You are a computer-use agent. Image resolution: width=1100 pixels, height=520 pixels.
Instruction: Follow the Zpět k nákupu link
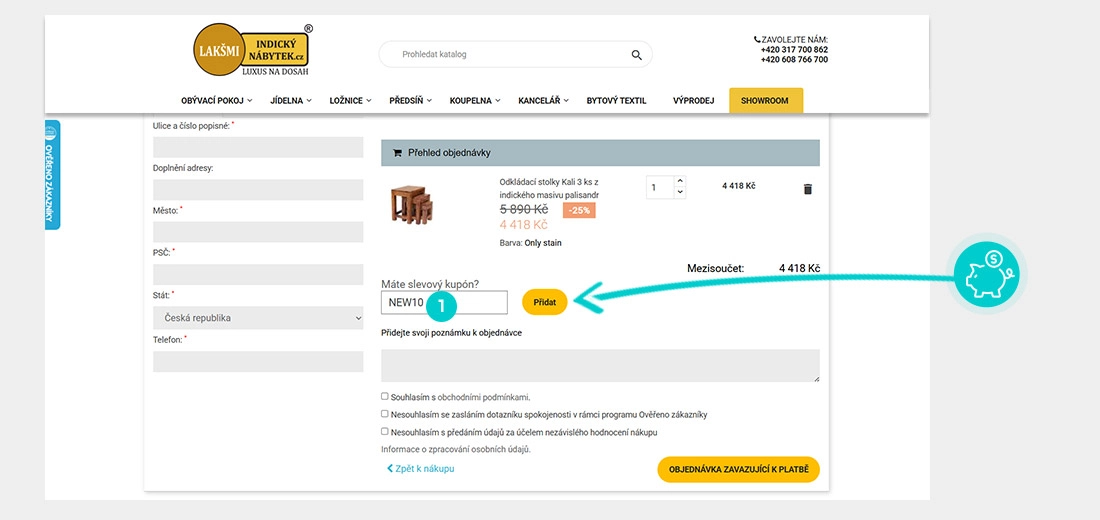click(421, 468)
